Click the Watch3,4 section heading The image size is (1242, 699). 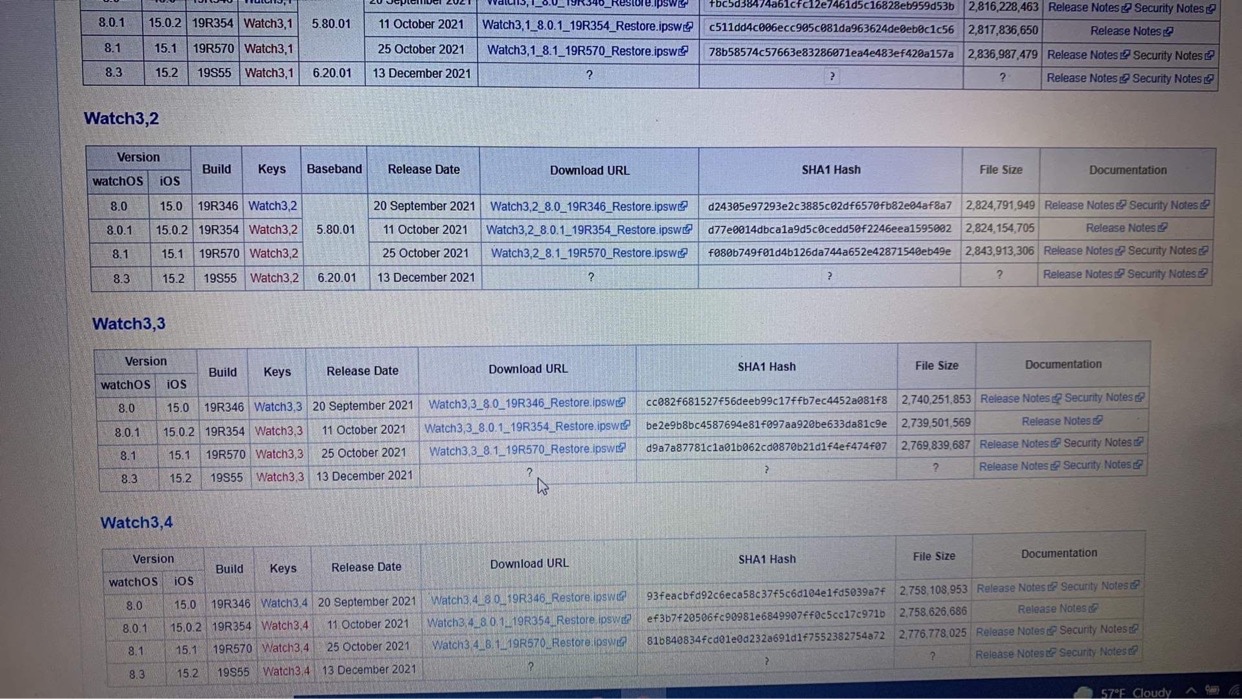(137, 523)
